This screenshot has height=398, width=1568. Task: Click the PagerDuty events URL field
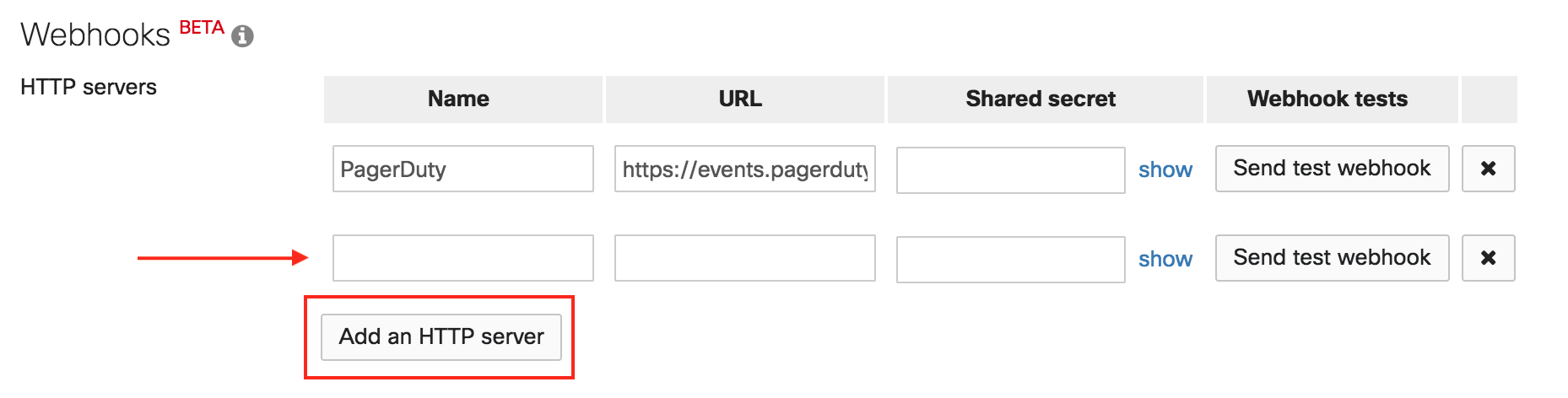click(744, 169)
